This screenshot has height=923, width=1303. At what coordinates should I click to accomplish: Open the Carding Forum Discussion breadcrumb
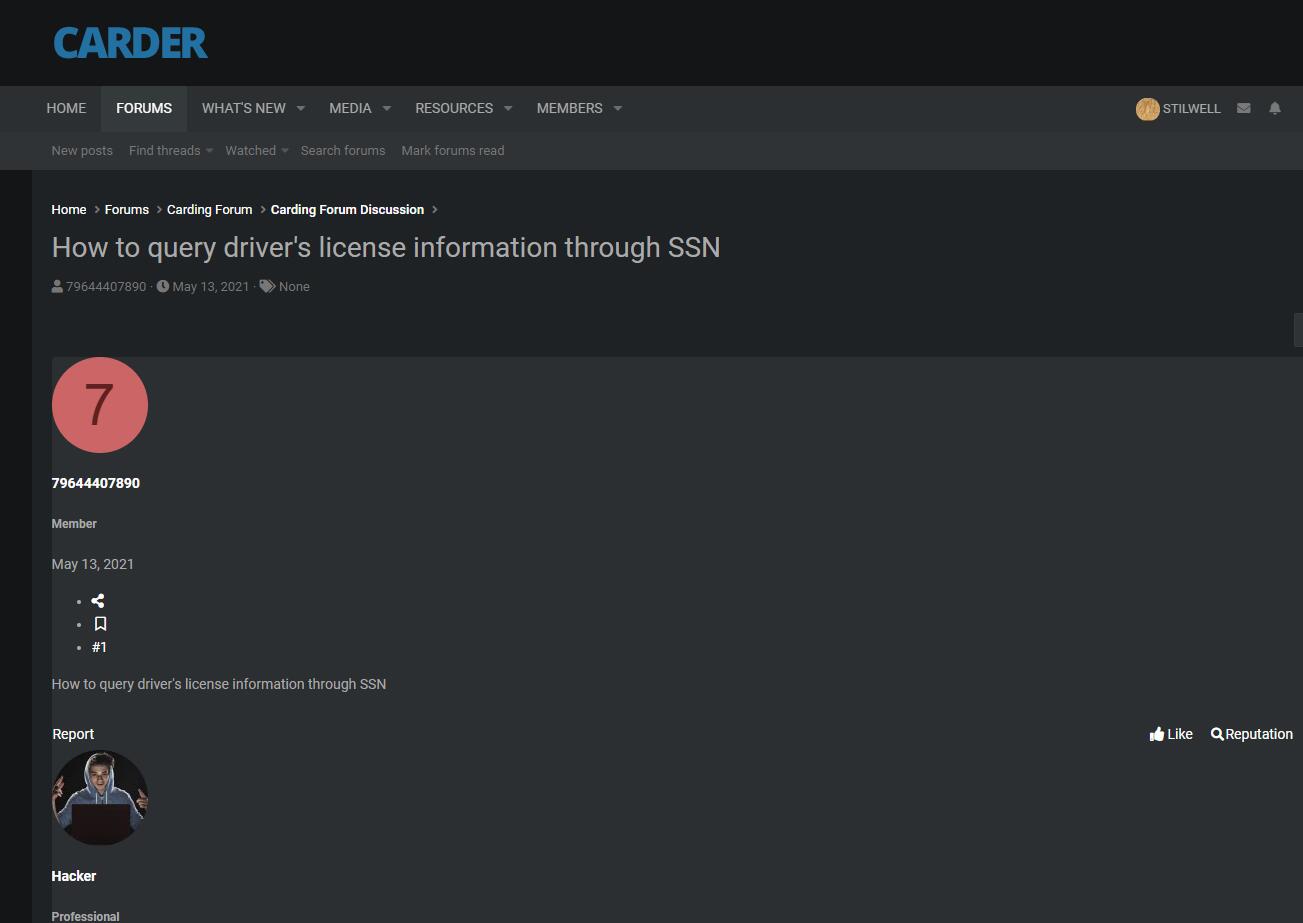(x=347, y=209)
